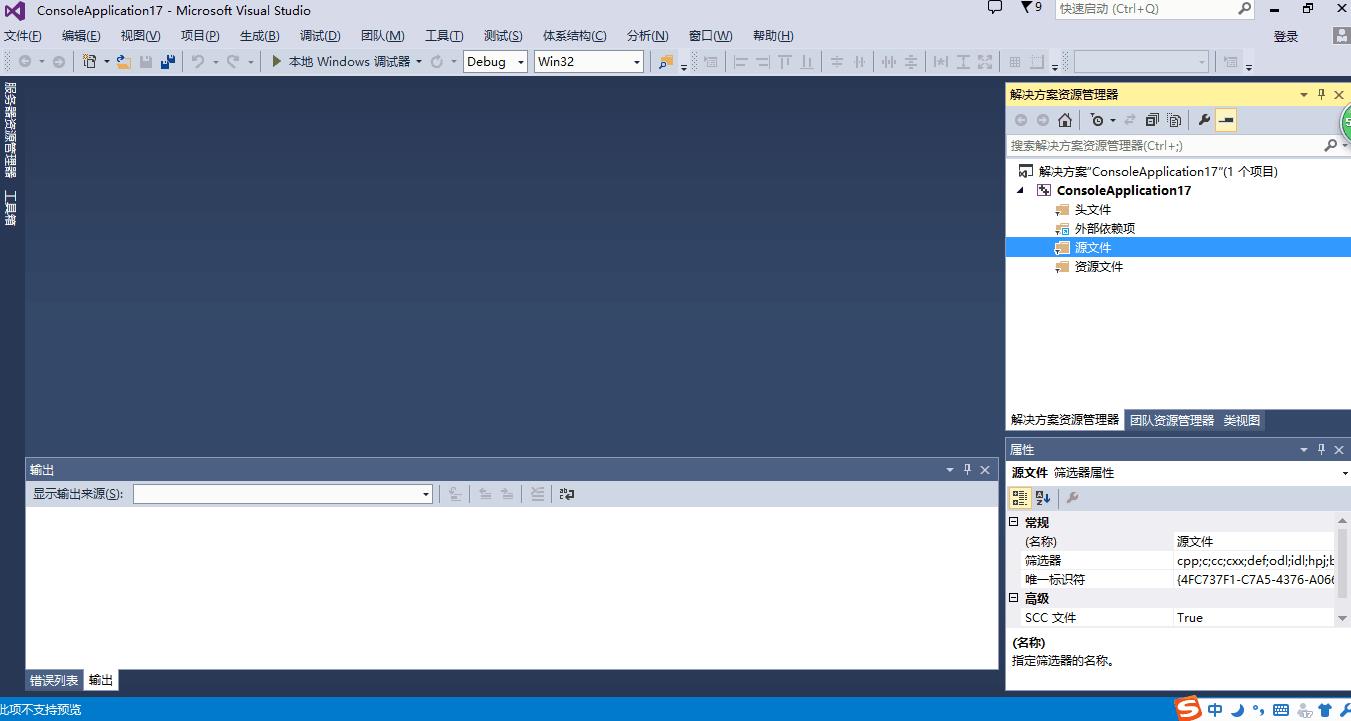
Task: Click the Save All disks icon
Action: point(168,62)
